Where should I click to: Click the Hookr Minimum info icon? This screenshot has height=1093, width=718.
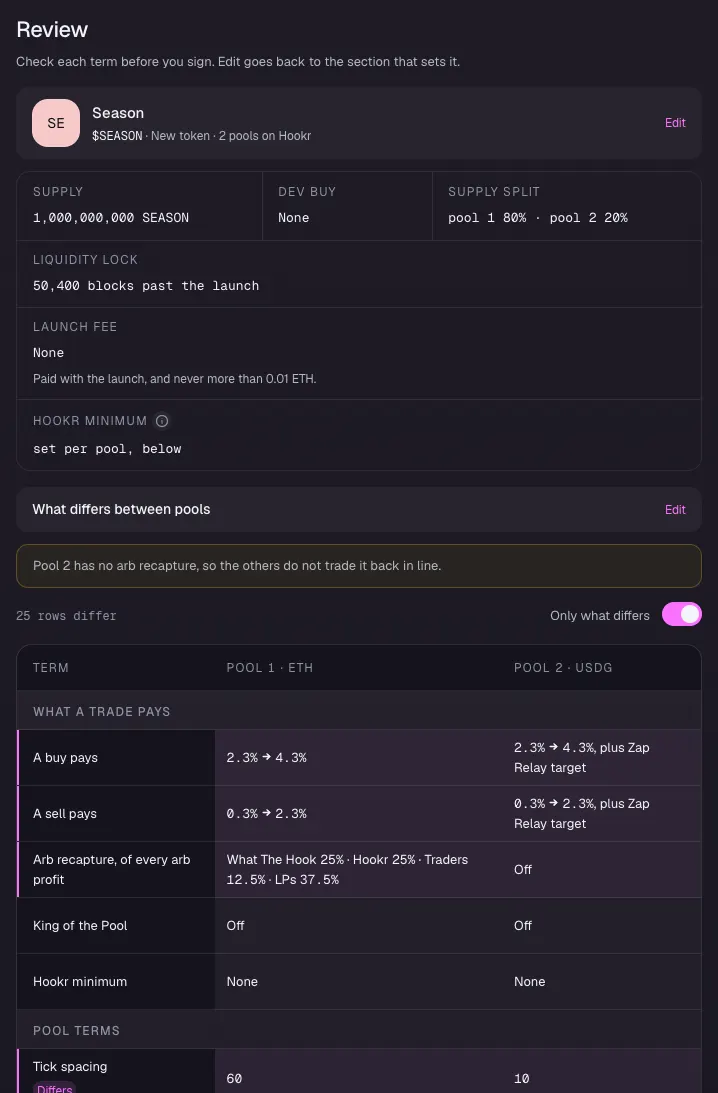[162, 421]
